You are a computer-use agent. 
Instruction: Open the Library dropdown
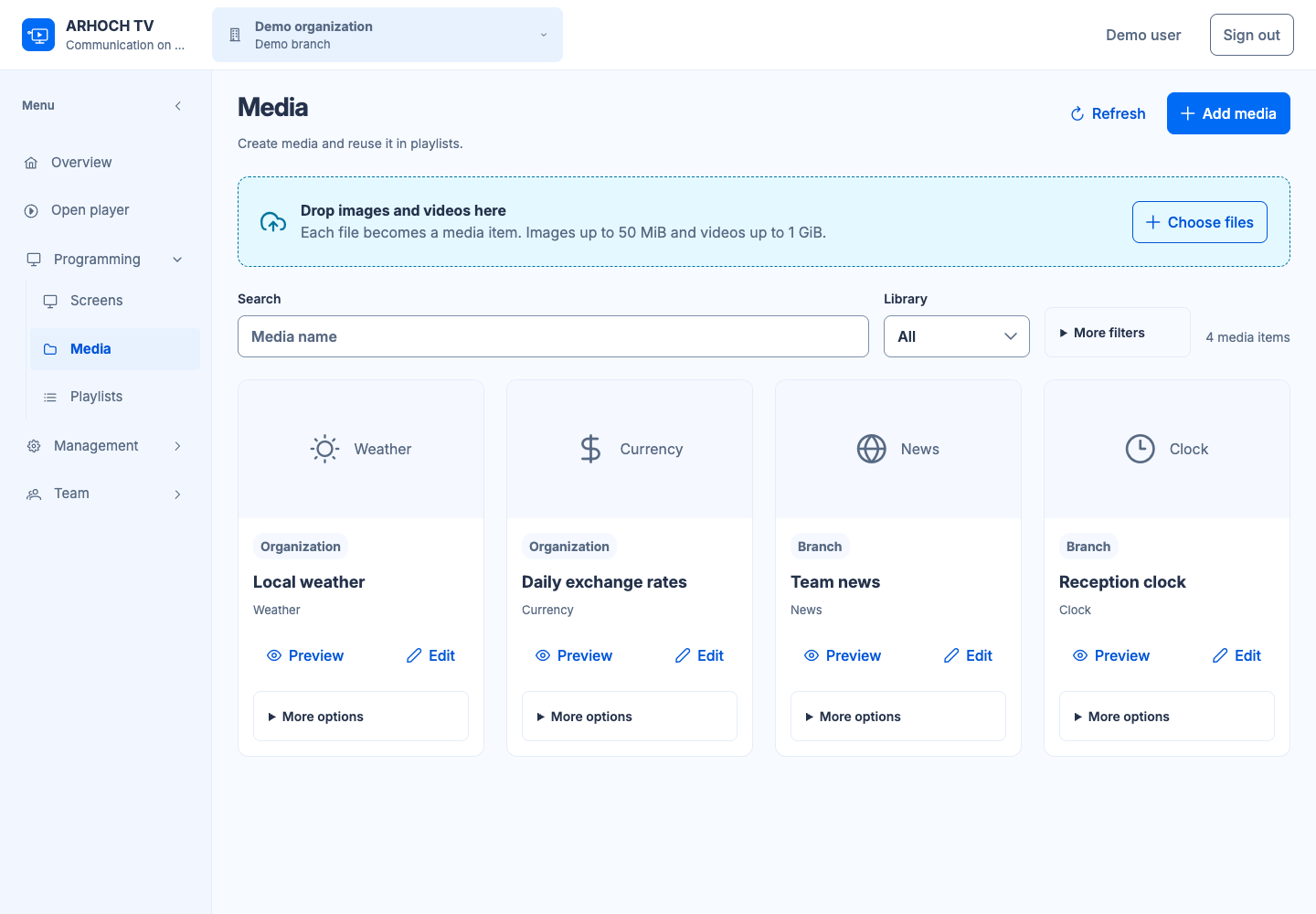point(957,336)
